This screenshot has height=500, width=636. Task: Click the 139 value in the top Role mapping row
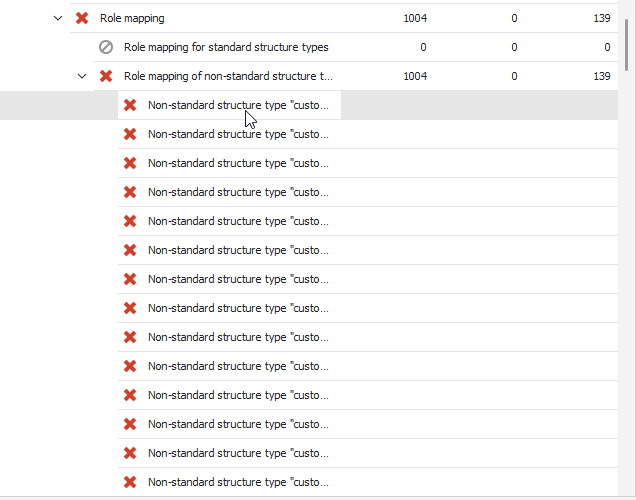pyautogui.click(x=601, y=18)
